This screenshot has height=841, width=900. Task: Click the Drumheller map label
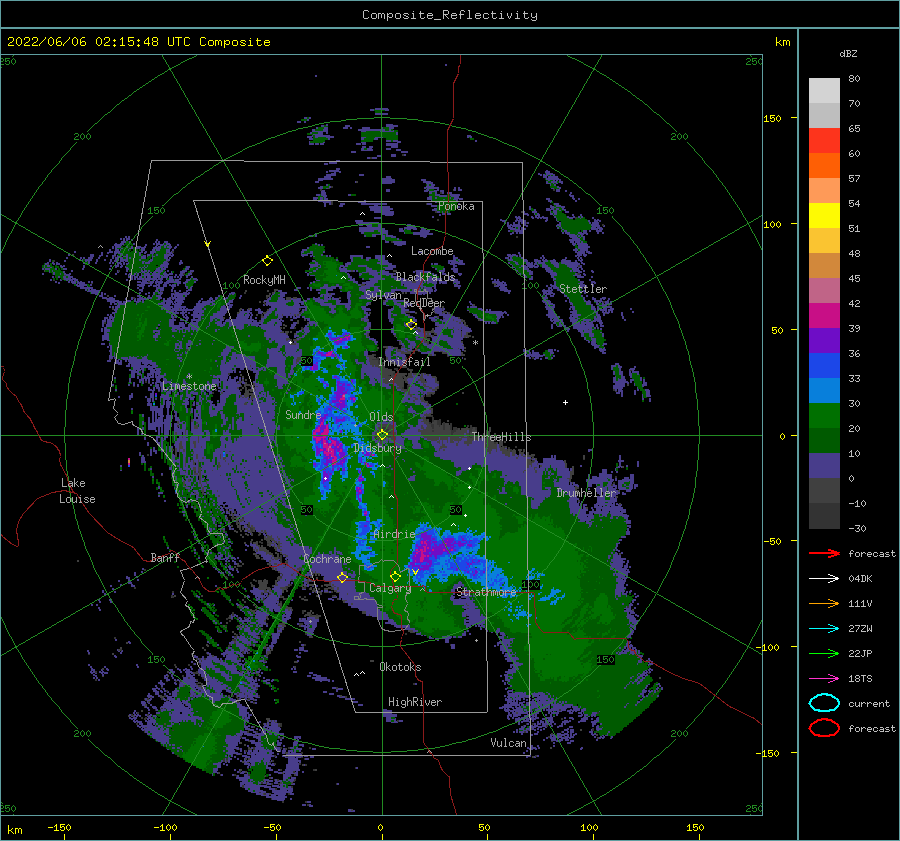[x=586, y=493]
